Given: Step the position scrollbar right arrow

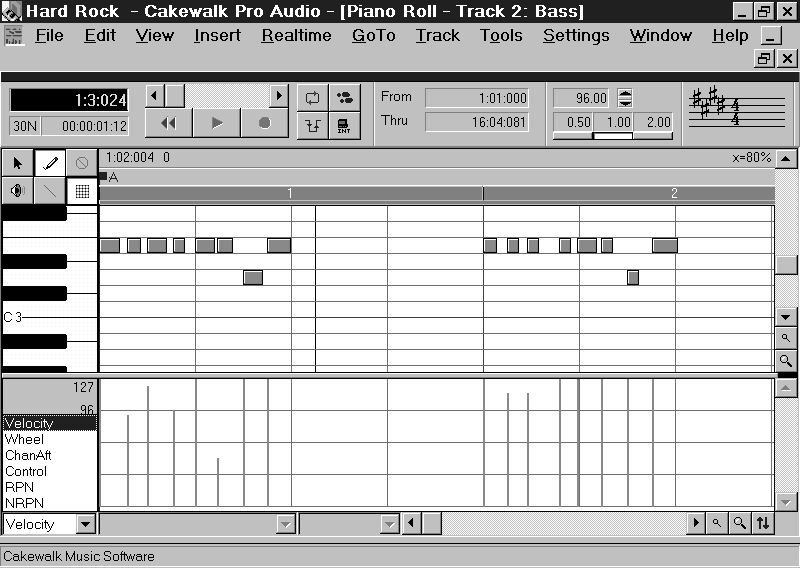Looking at the screenshot, I should [x=279, y=95].
